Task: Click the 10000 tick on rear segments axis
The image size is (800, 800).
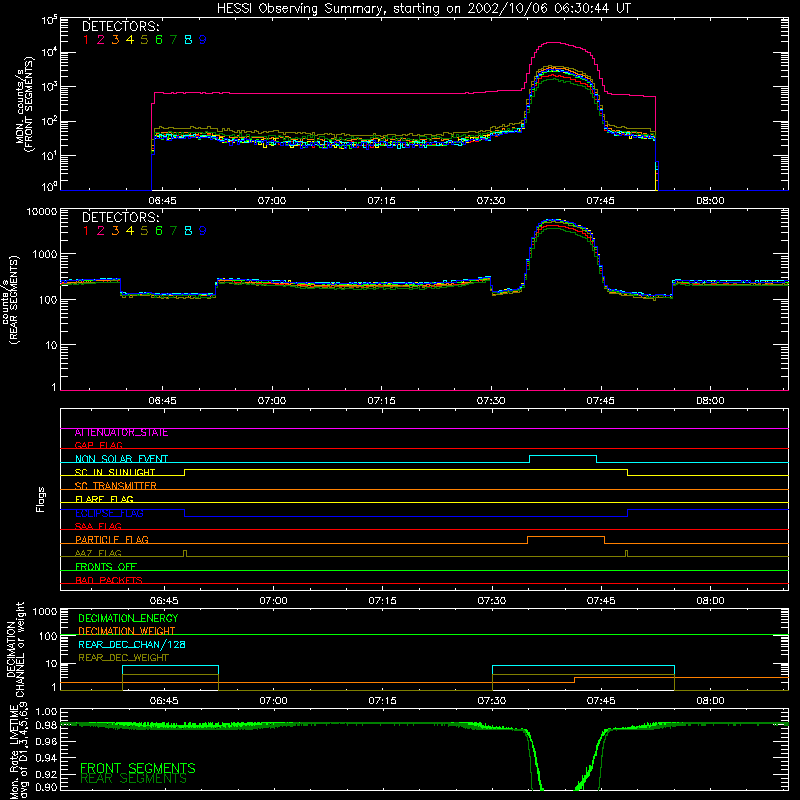Action: click(x=42, y=211)
